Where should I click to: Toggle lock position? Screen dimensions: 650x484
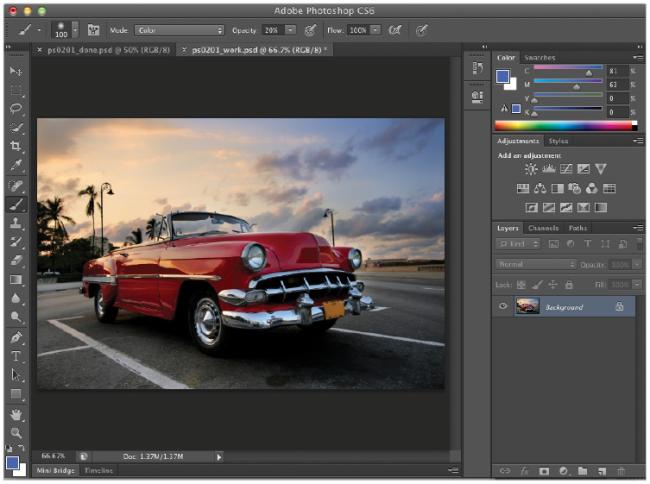click(553, 285)
